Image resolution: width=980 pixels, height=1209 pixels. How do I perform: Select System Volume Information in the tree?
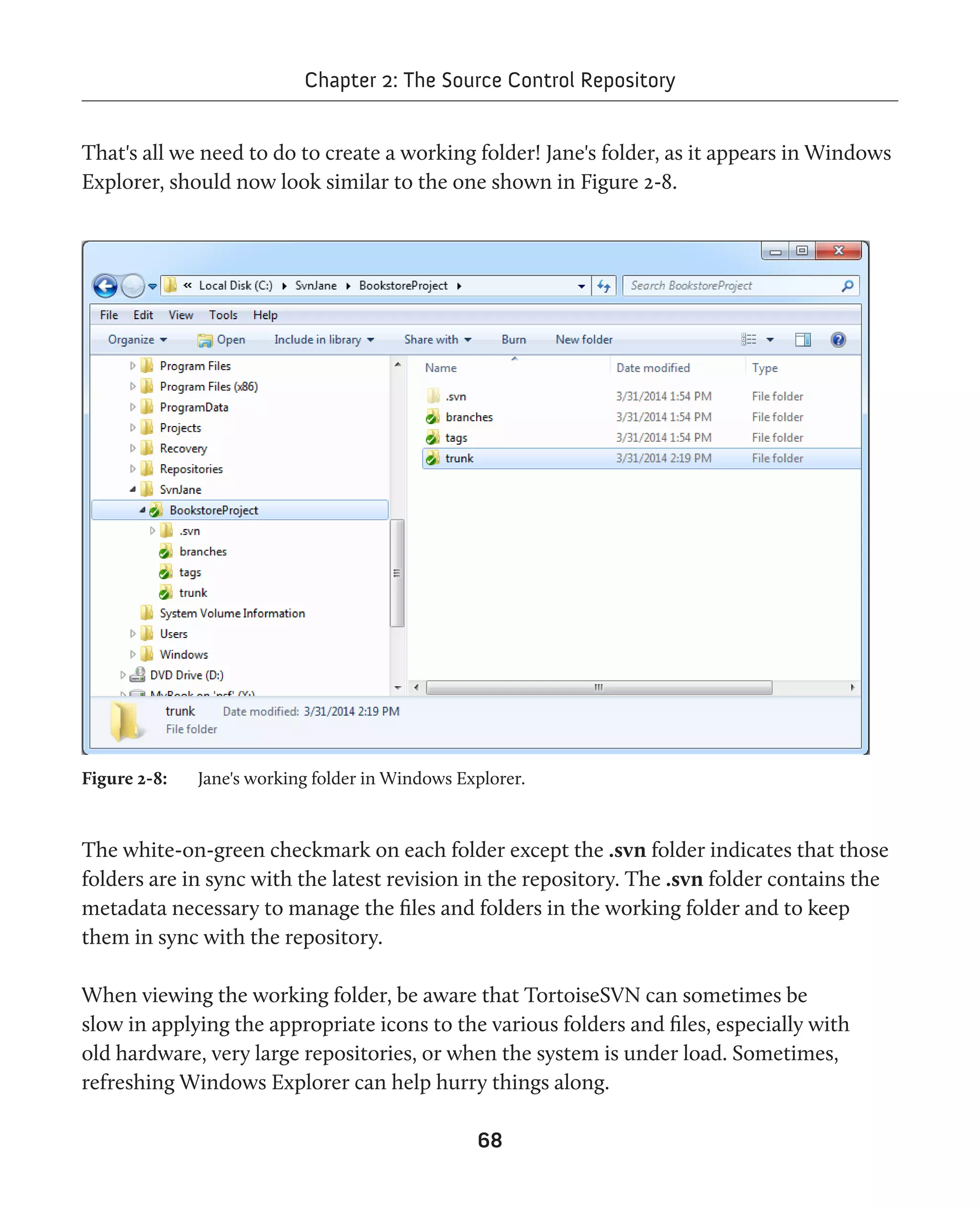click(232, 613)
